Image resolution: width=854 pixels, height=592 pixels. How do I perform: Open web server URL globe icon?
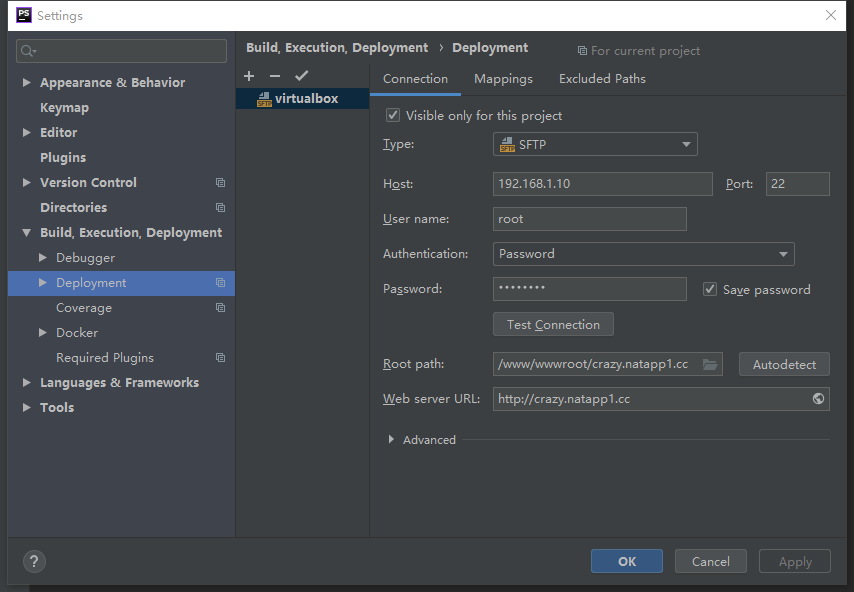coord(818,399)
